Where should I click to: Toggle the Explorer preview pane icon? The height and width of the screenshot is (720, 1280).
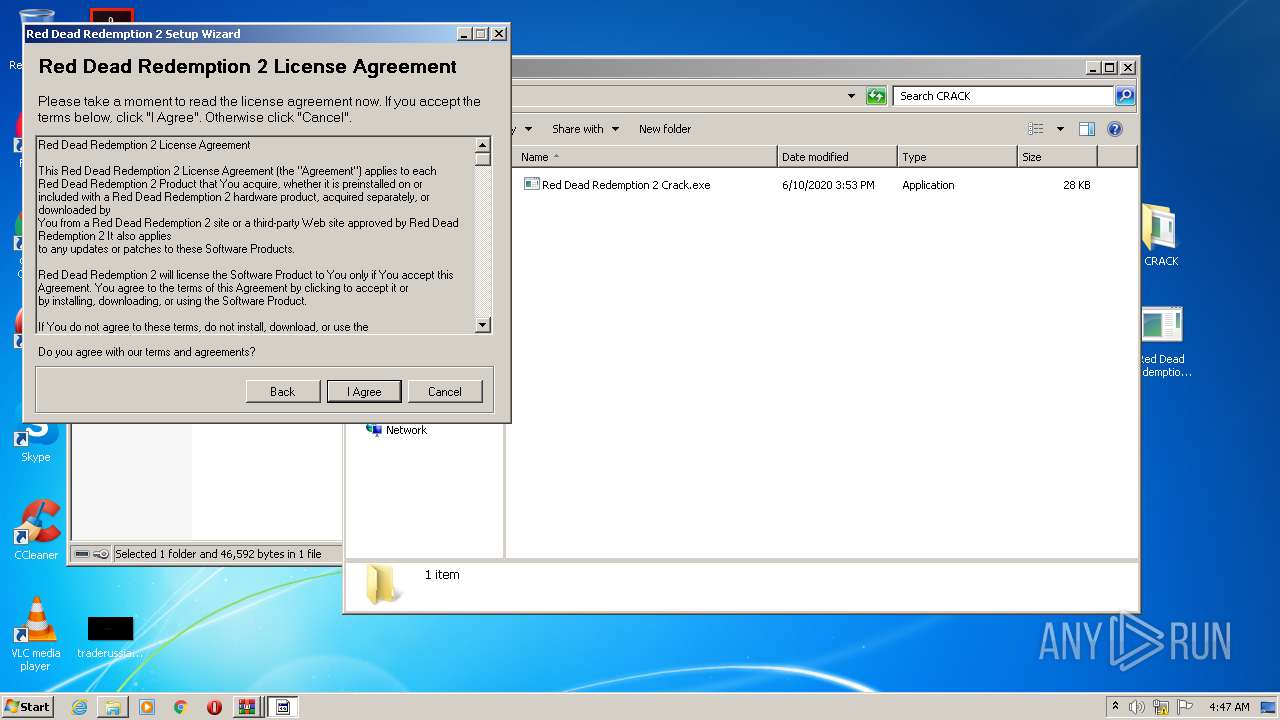1087,129
